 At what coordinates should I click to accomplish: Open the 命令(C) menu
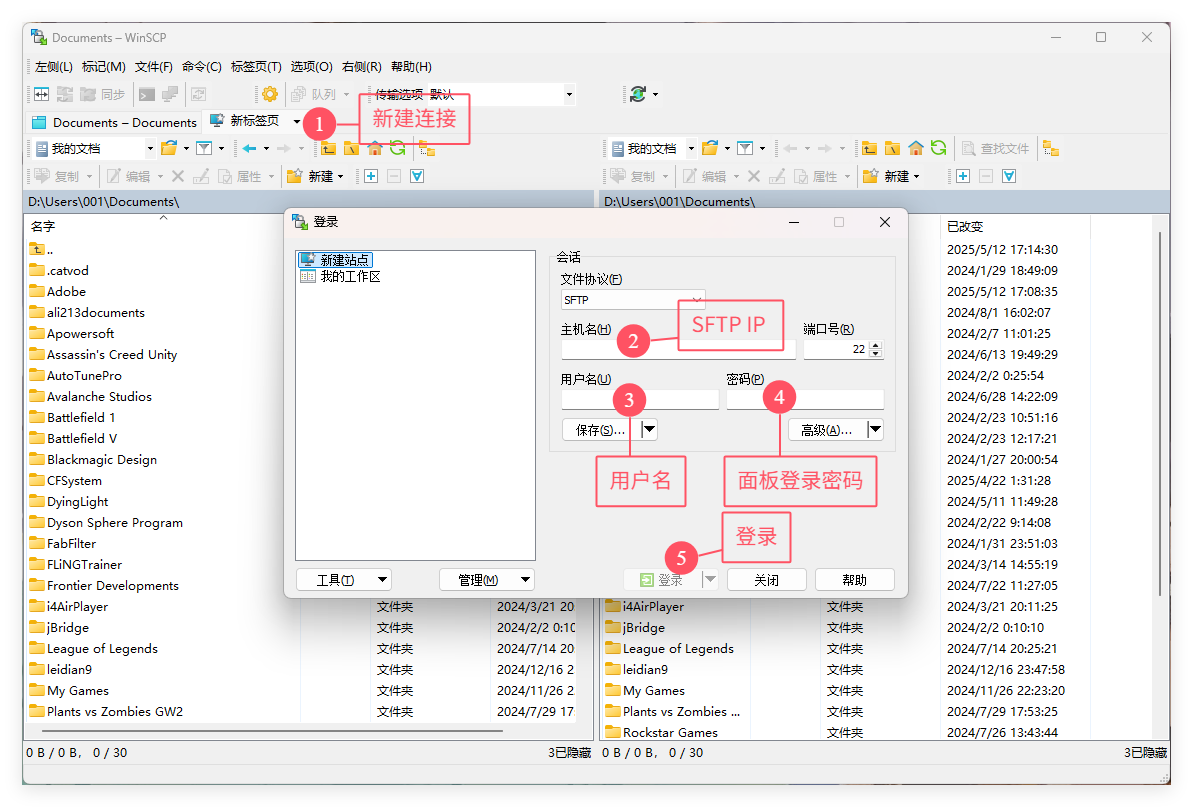click(x=202, y=67)
